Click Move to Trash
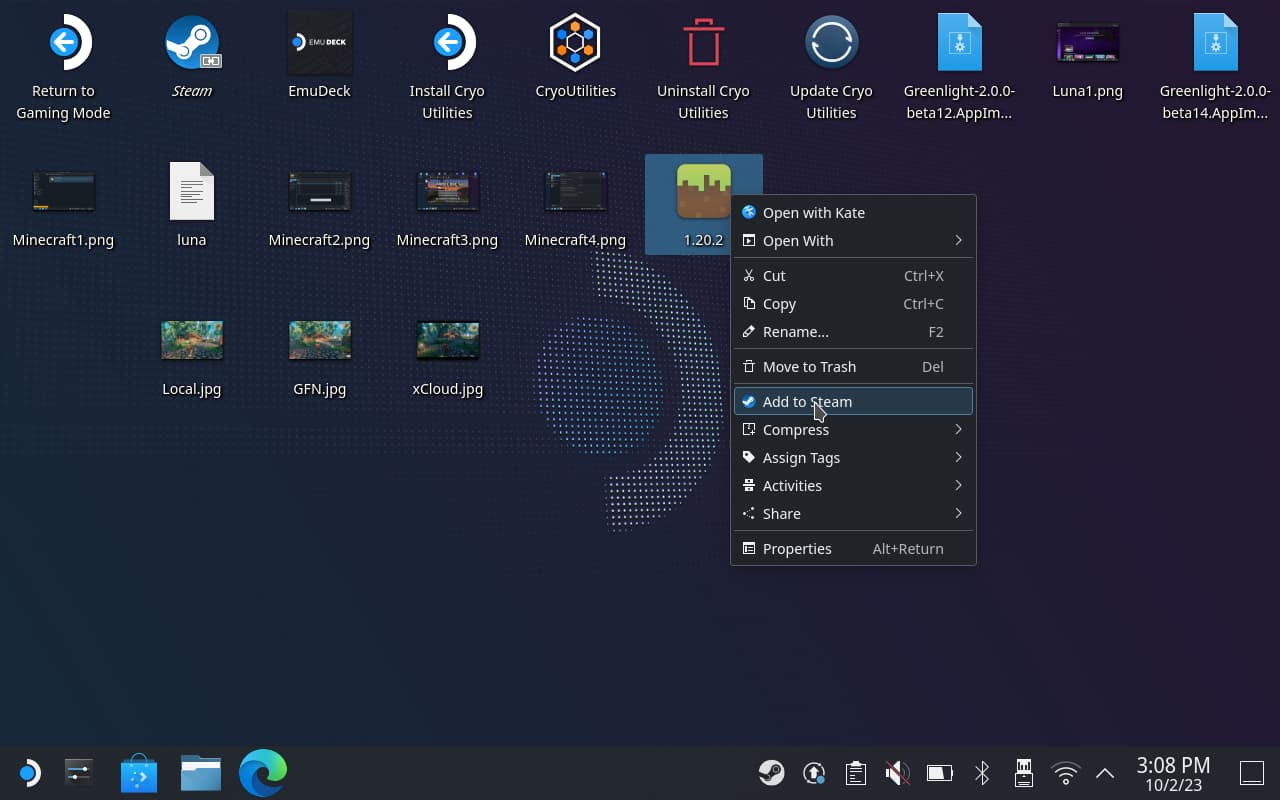Viewport: 1280px width, 800px height. point(810,366)
